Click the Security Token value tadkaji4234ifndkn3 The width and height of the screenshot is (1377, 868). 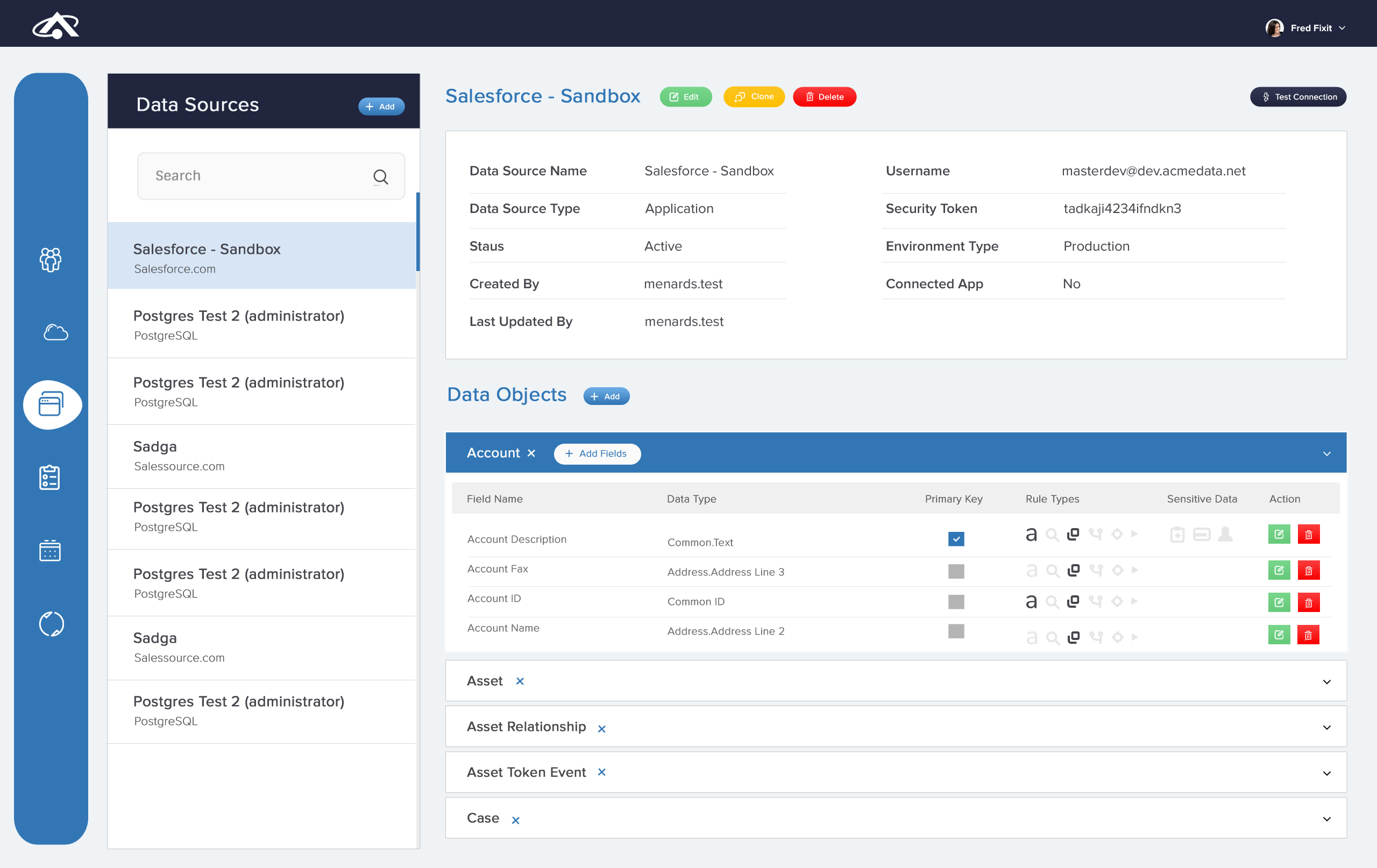[1122, 209]
